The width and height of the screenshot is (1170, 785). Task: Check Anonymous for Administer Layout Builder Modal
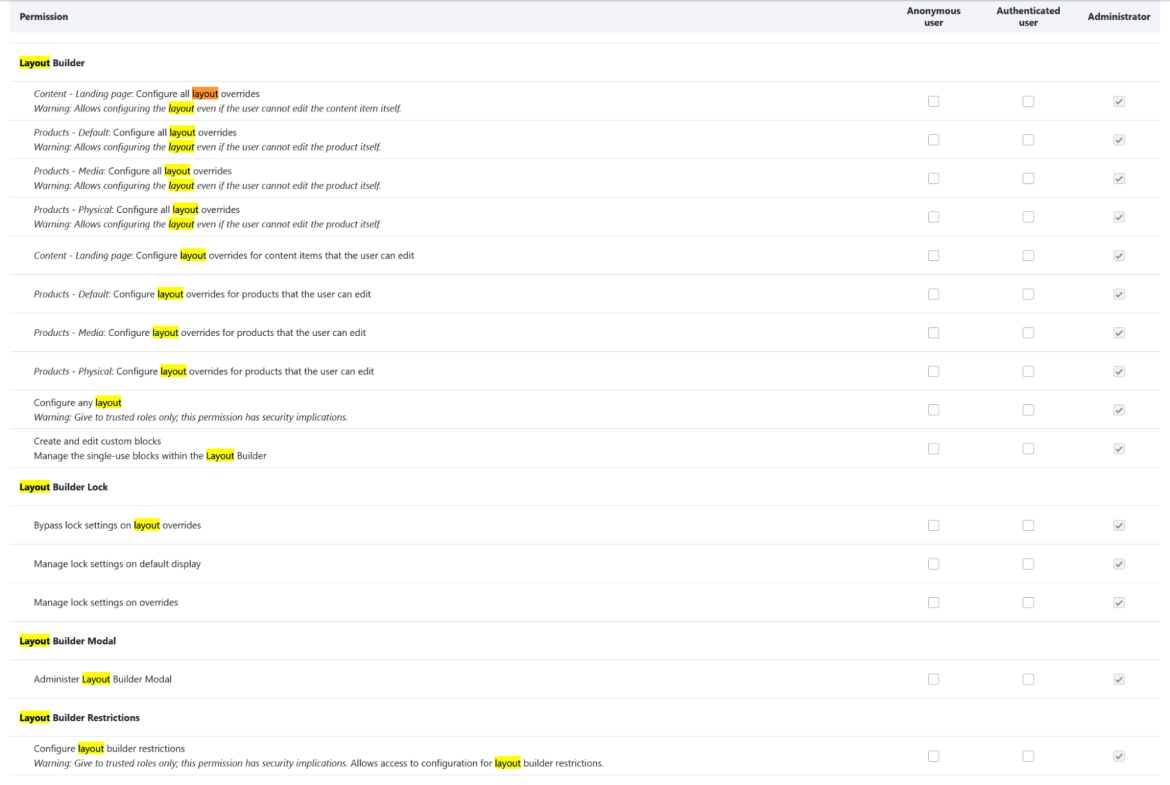coord(933,680)
